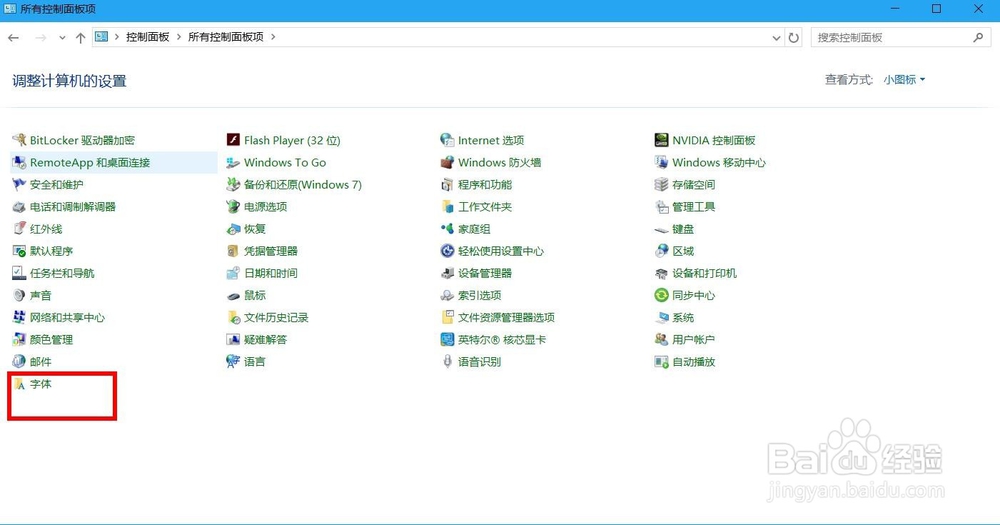Viewport: 1000px width, 525px height.
Task: Expand chevron after 控制面板 breadcrumb
Action: 179,37
